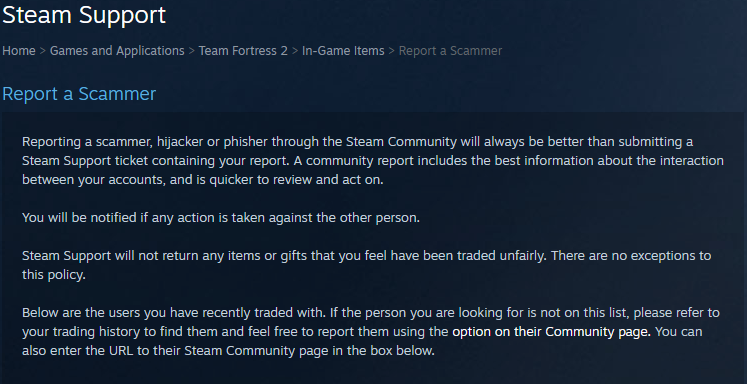Click the arrow separator after Games and Applications

pos(192,51)
